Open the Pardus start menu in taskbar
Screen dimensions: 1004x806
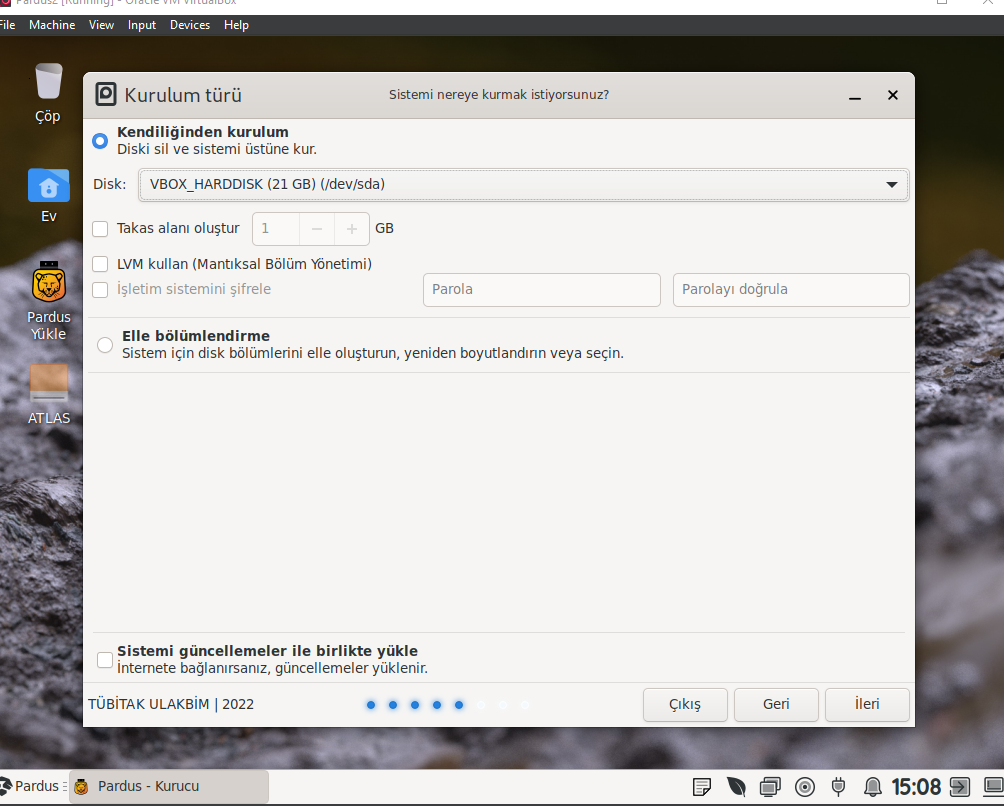(31, 786)
